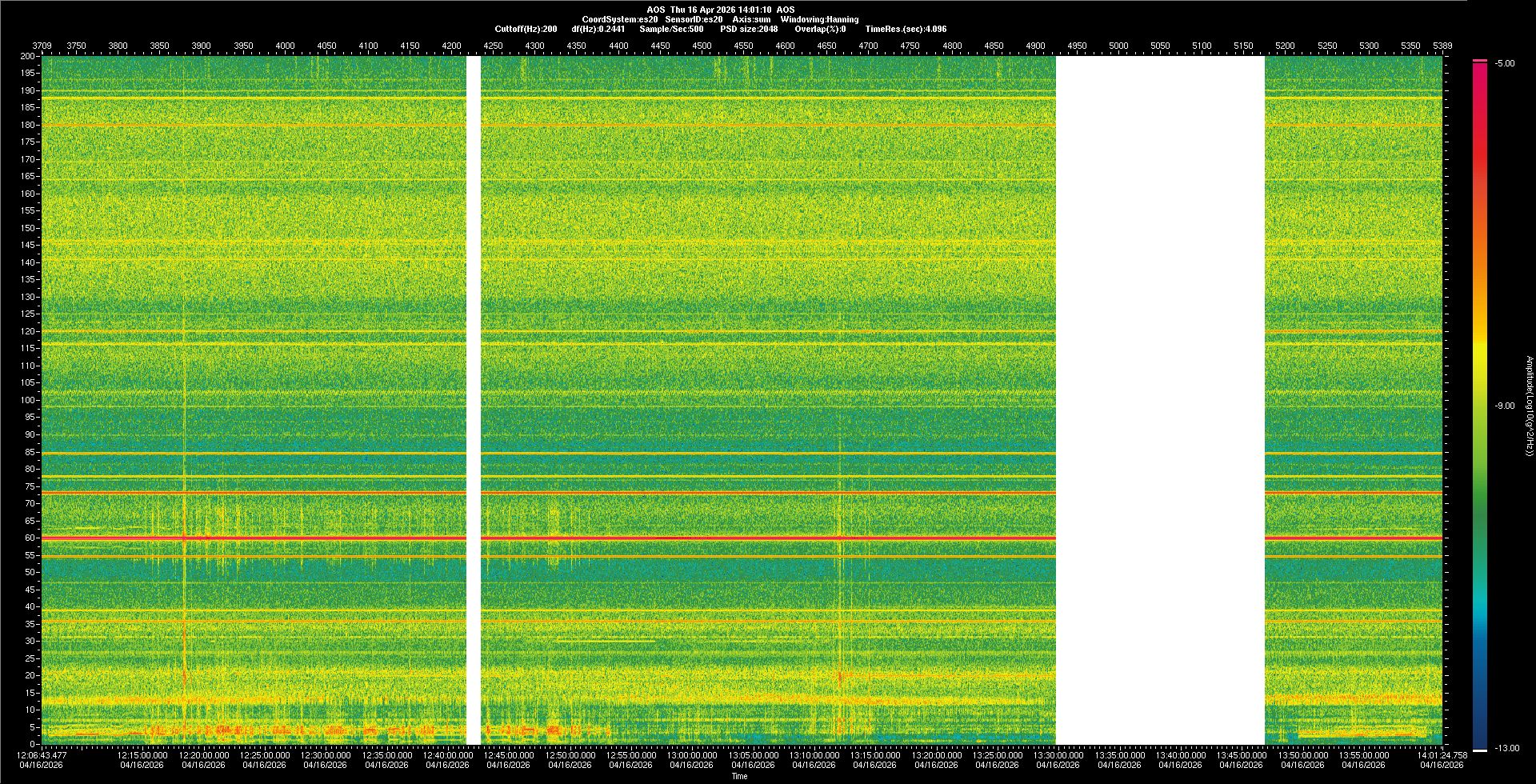Click the 4500 tick on the top axis
The height and width of the screenshot is (784, 1536).
click(702, 46)
